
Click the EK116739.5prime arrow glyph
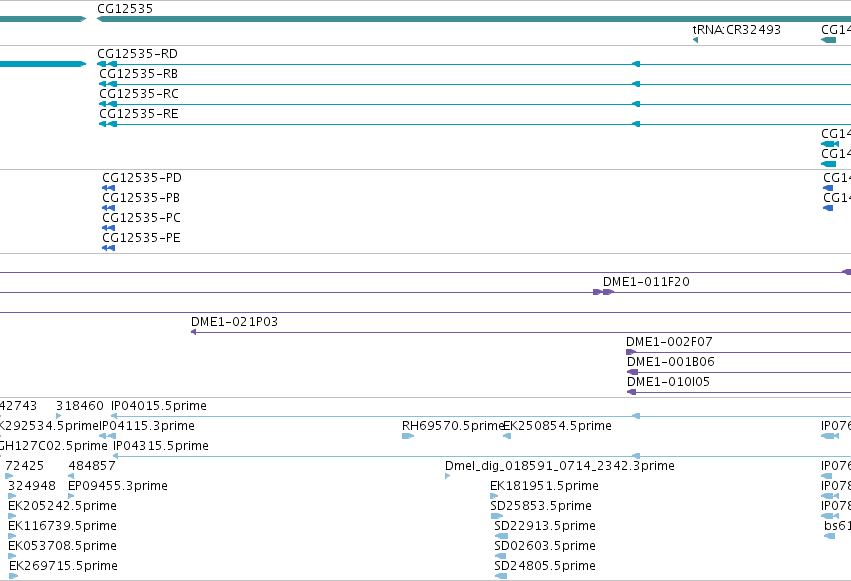(x=12, y=537)
